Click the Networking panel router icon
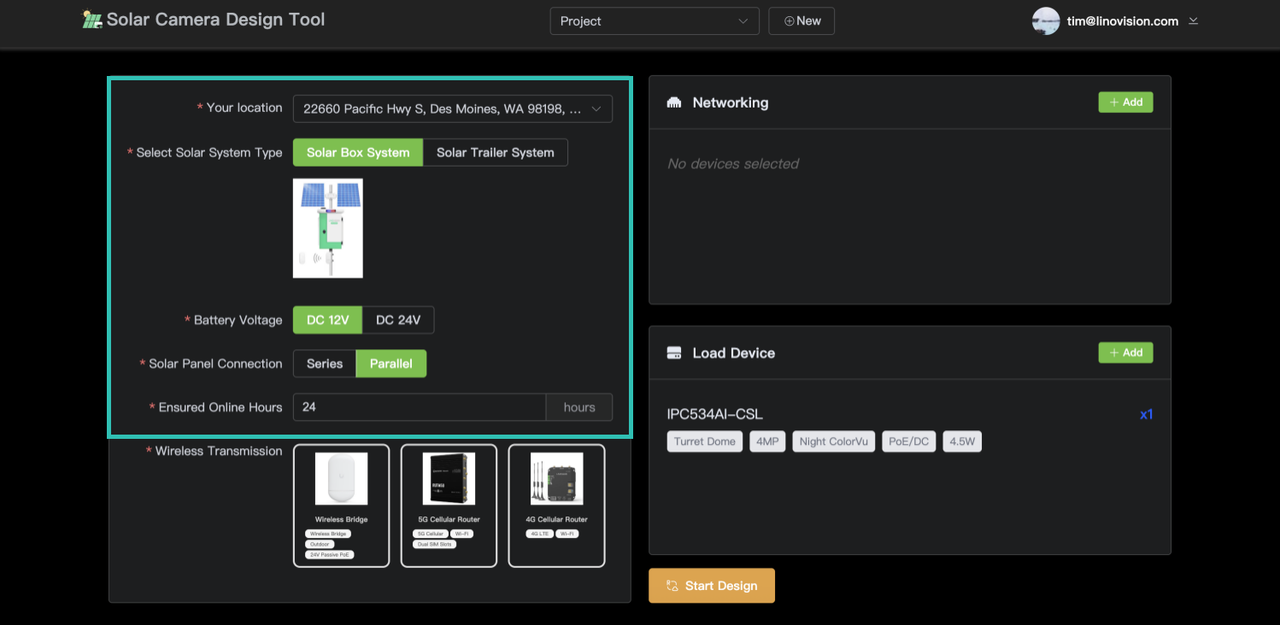The height and width of the screenshot is (625, 1280). (x=674, y=103)
